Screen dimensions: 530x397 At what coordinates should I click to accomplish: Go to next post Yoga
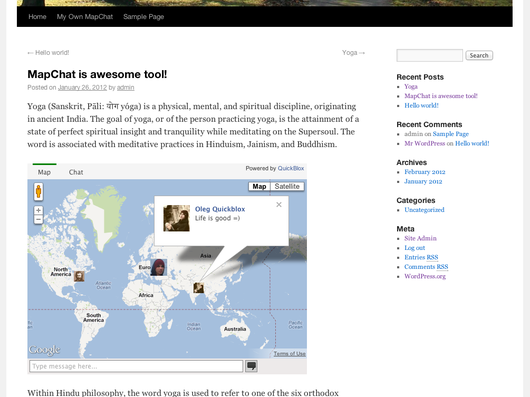pos(354,53)
